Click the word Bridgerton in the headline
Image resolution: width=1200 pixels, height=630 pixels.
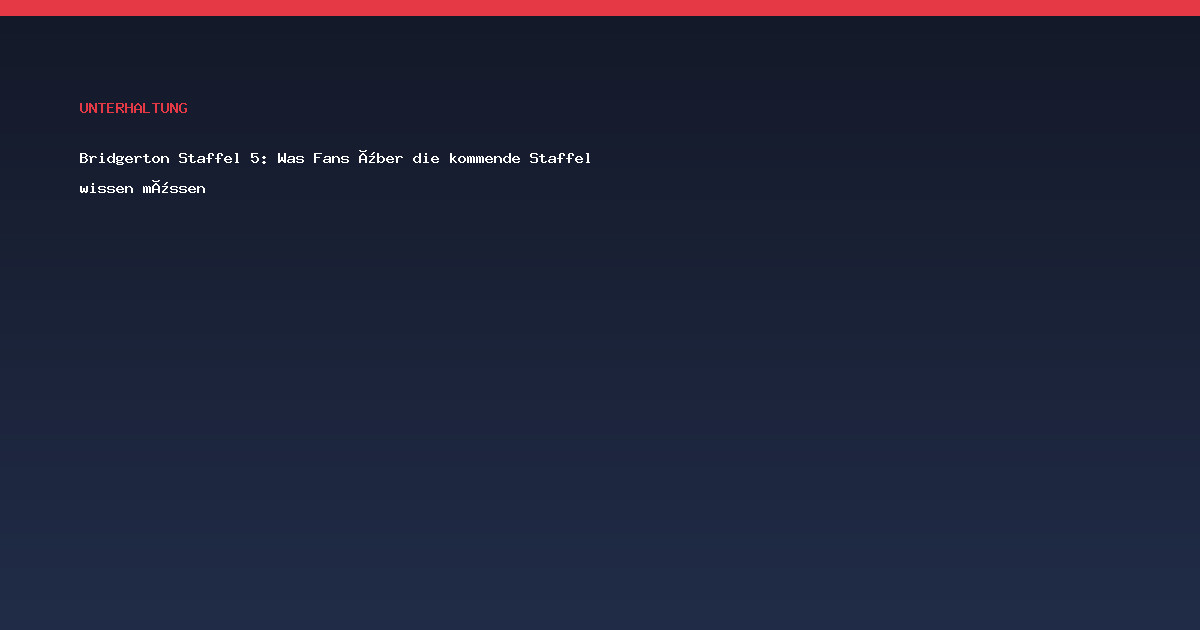[x=124, y=158]
